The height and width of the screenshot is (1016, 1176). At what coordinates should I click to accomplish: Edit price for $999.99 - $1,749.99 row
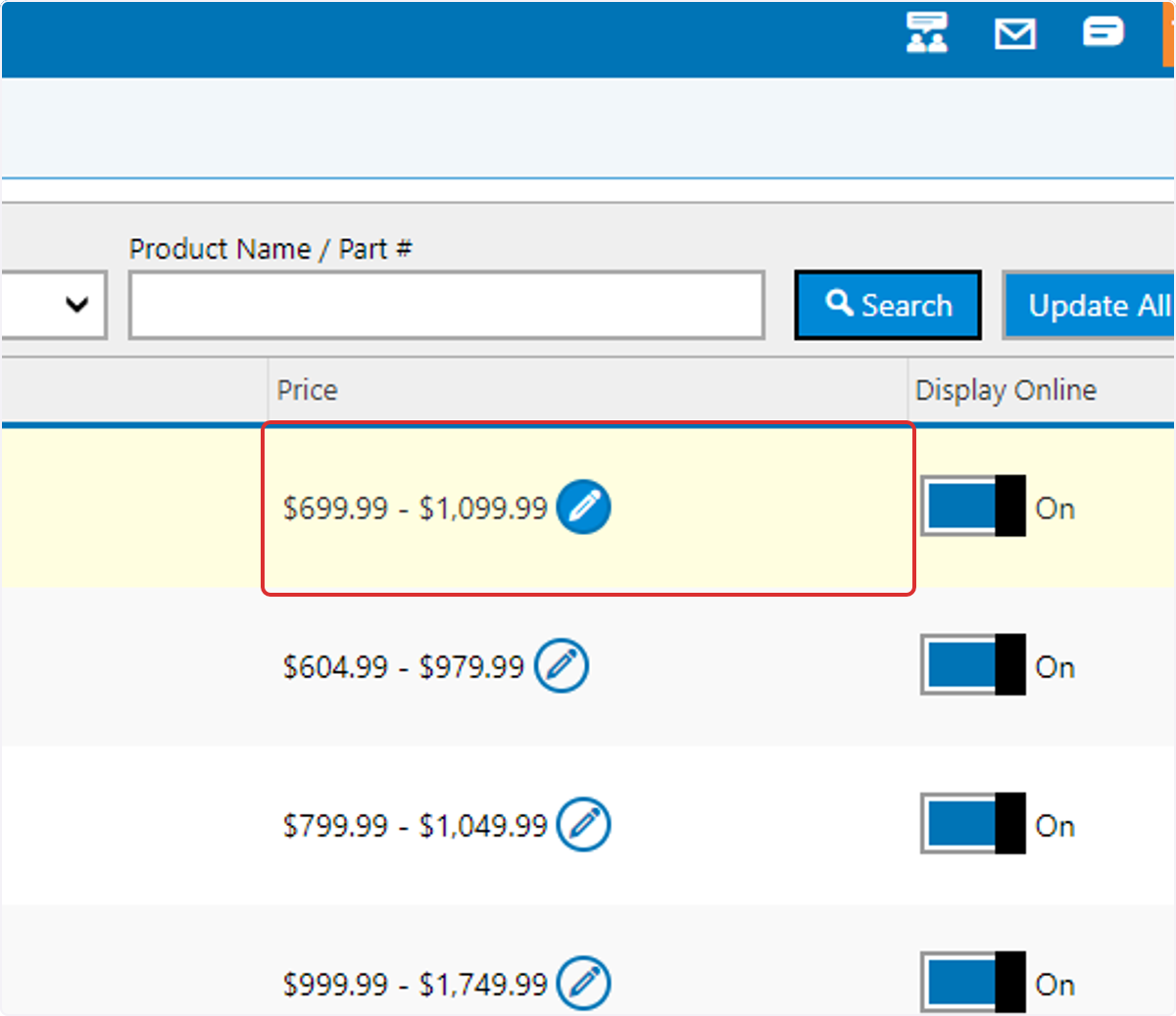pos(583,983)
